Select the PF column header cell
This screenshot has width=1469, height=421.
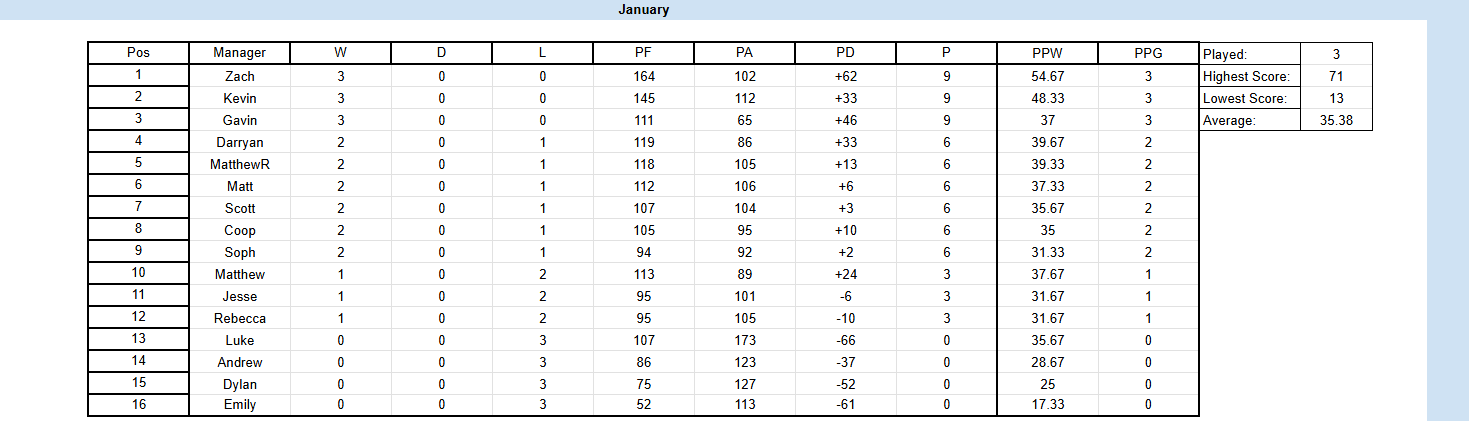pos(644,53)
